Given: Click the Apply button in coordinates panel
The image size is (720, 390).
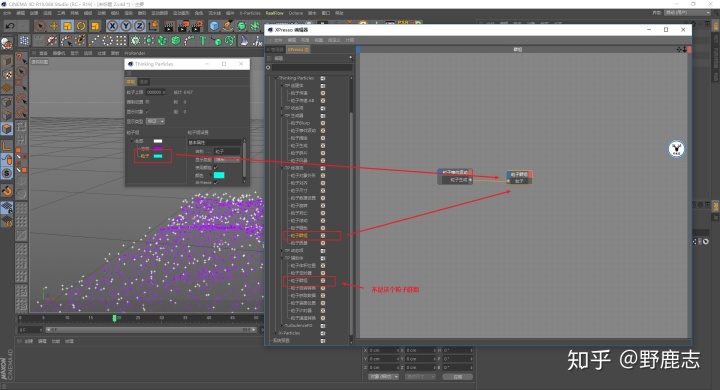Looking at the screenshot, I should coord(458,377).
